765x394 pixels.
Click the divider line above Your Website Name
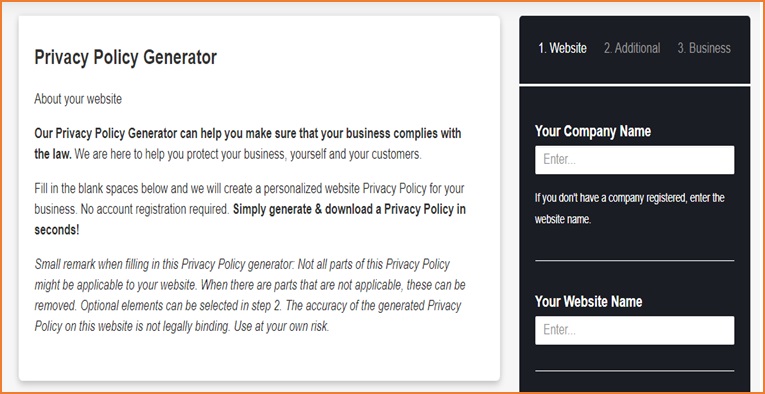click(634, 260)
